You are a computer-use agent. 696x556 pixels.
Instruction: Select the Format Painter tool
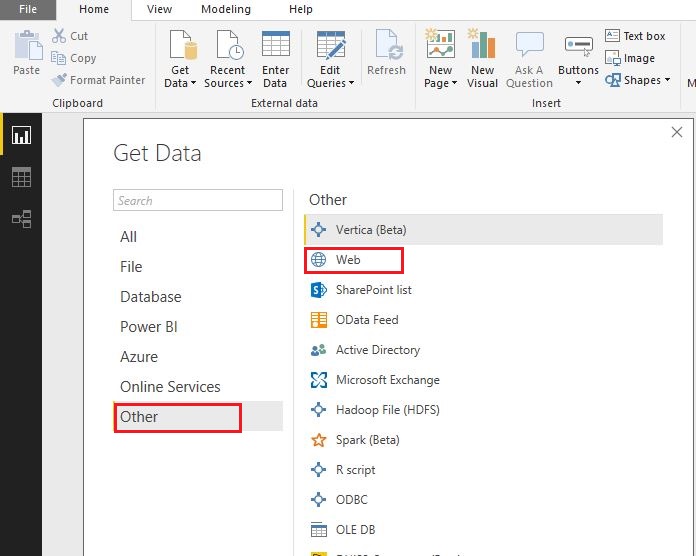click(x=99, y=80)
